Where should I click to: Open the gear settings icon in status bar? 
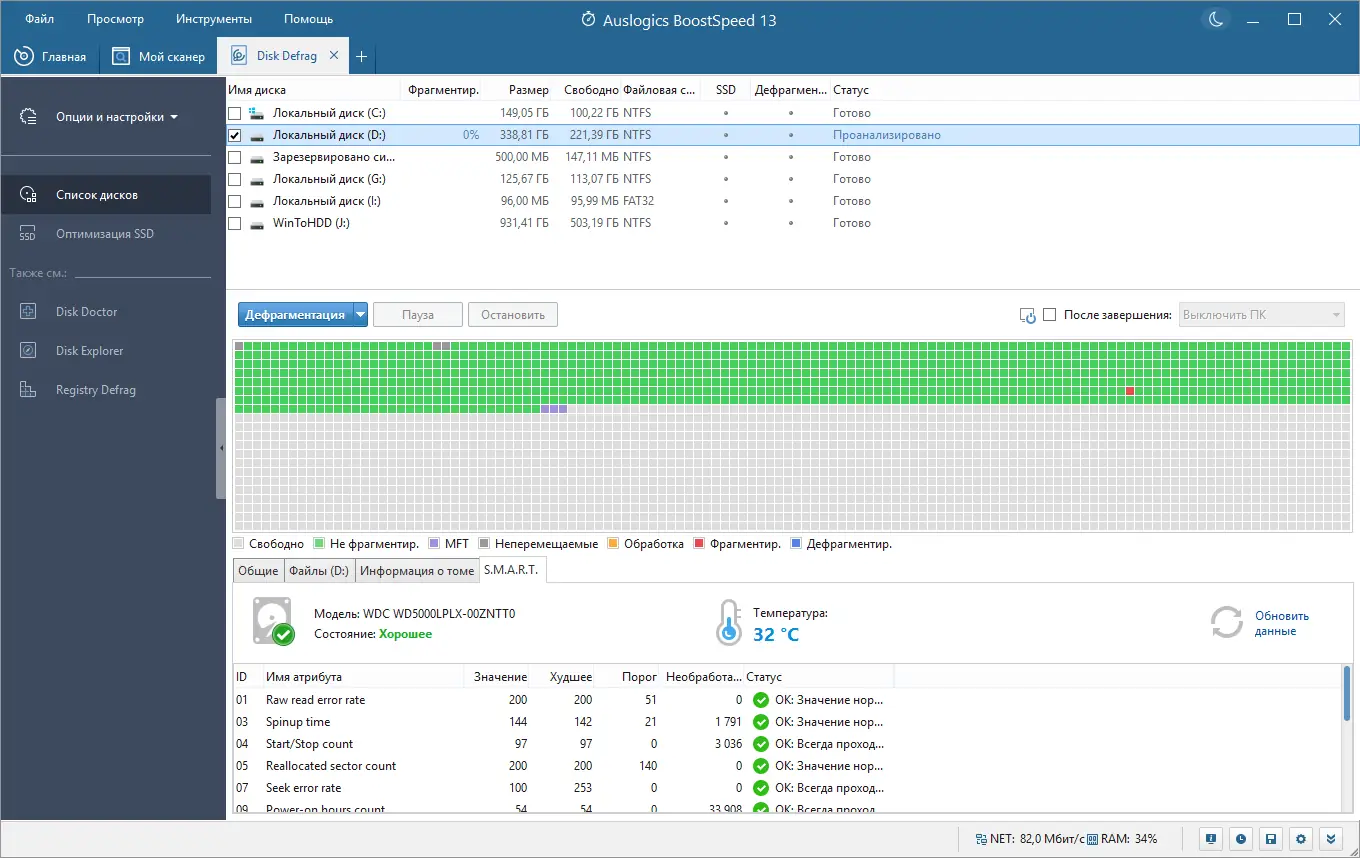pos(1301,839)
